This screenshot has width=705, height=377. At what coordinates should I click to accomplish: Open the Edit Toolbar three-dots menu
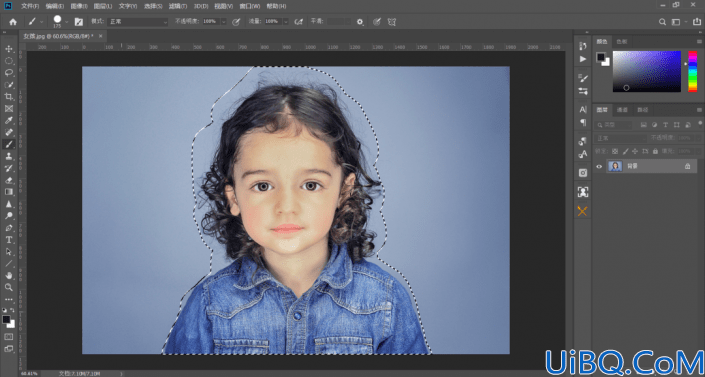pyautogui.click(x=9, y=299)
